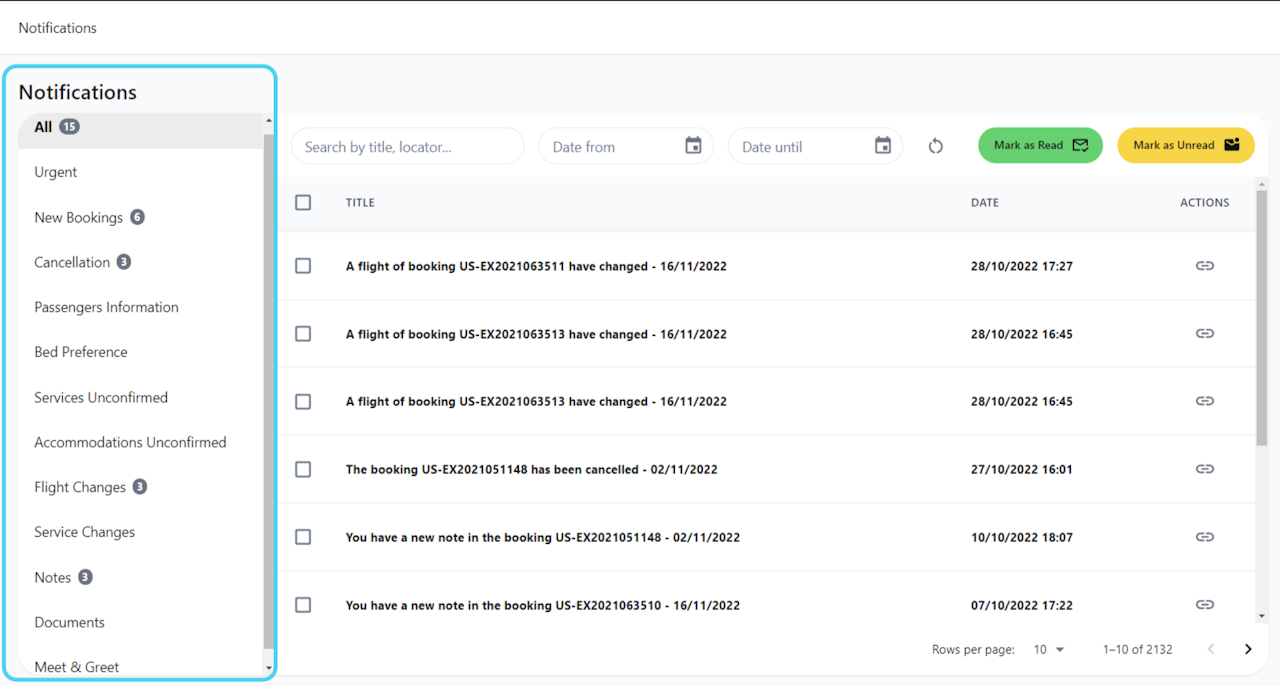Check the box for booking US-EX2021063511 notification

303,266
